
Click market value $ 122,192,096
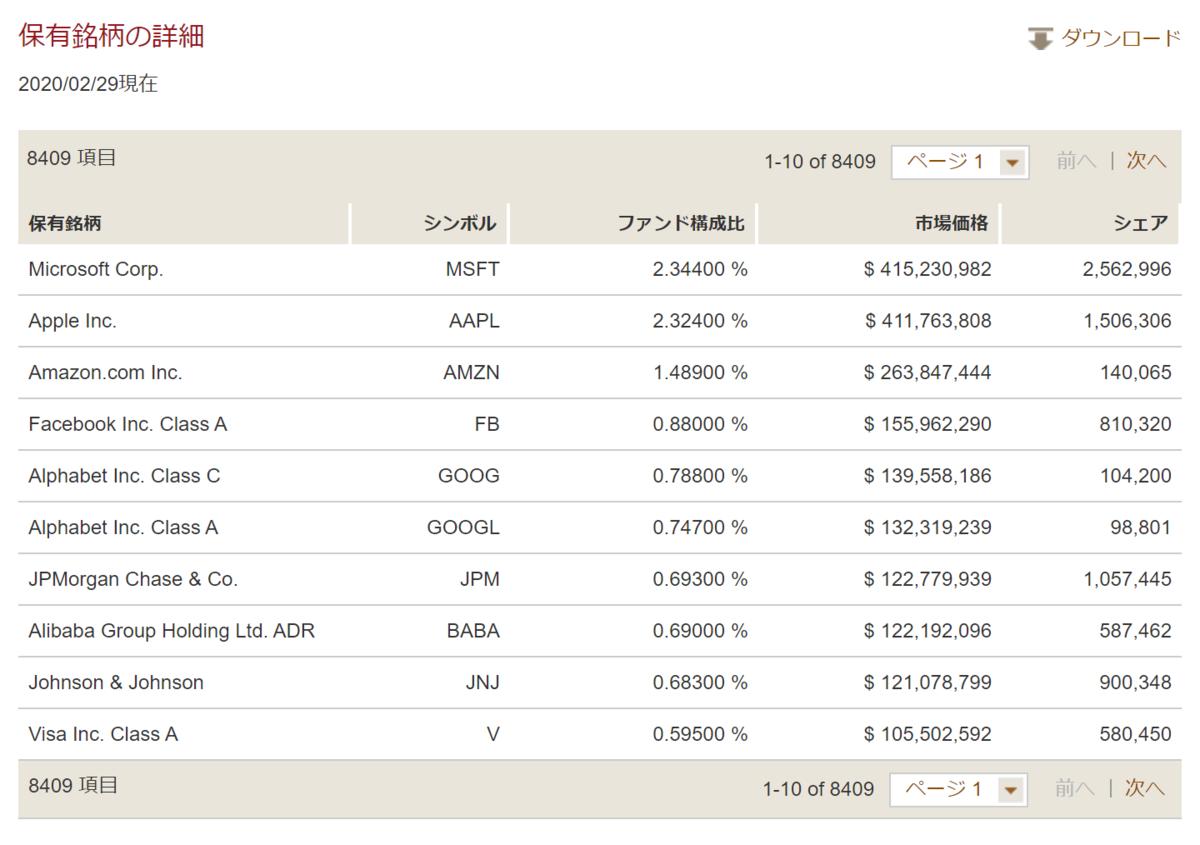click(928, 631)
